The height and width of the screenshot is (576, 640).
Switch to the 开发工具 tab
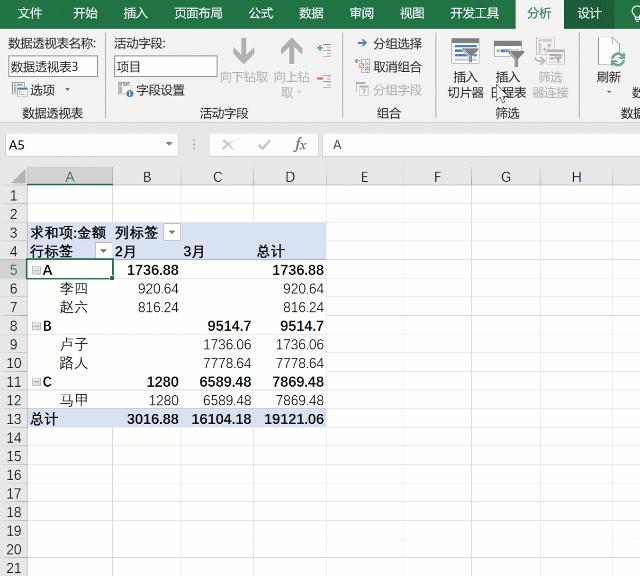click(x=474, y=13)
